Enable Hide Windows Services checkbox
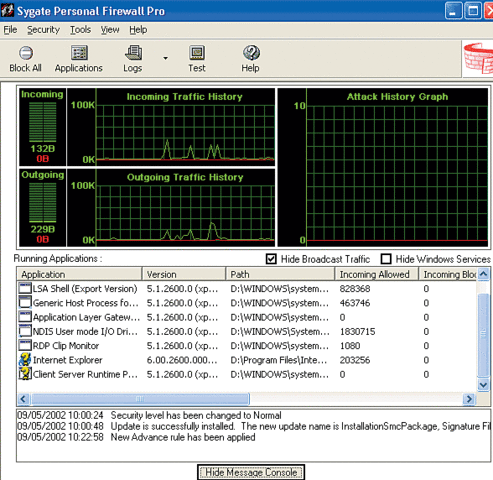 (386, 259)
